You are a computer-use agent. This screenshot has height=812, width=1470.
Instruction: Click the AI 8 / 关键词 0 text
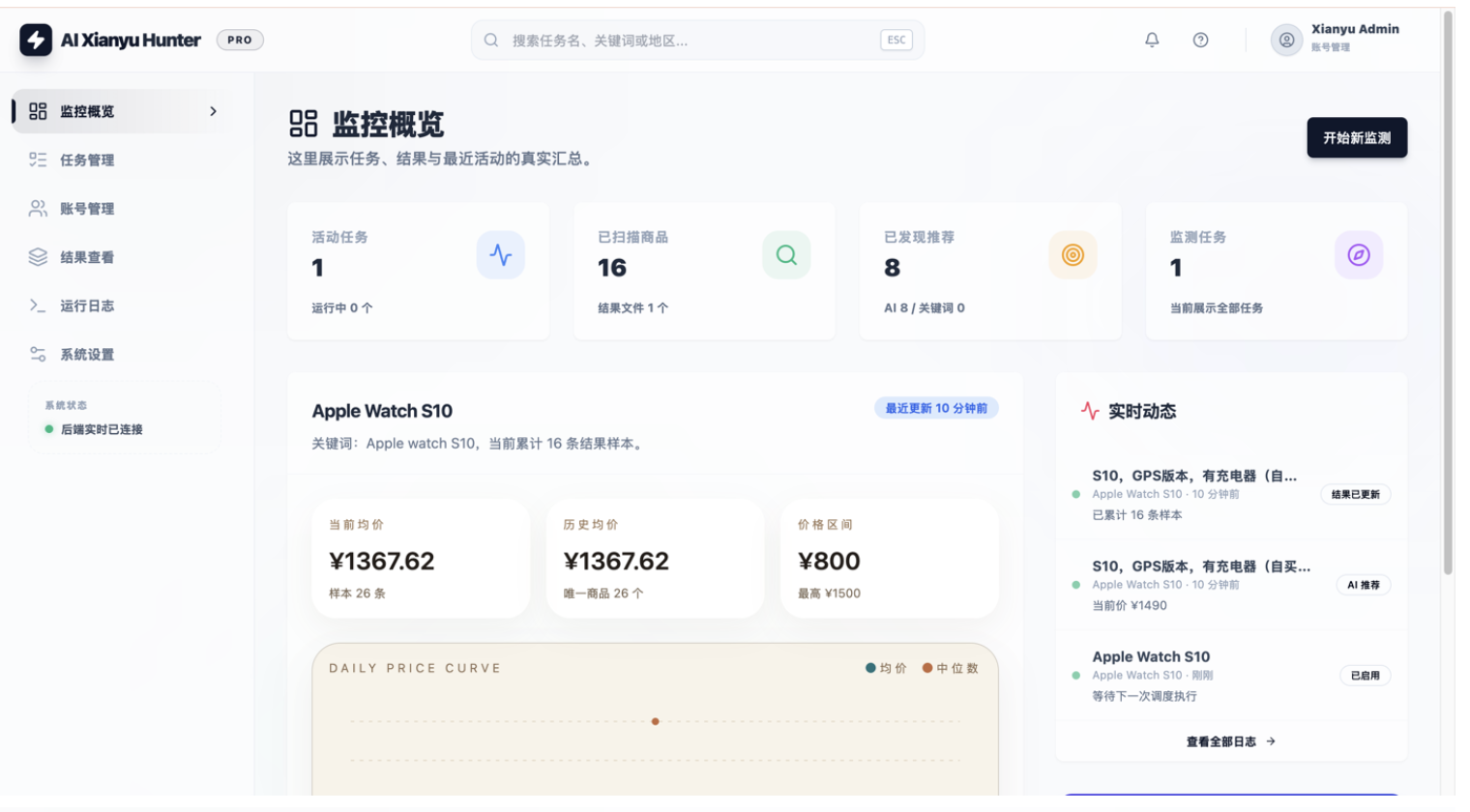pyautogui.click(x=925, y=307)
